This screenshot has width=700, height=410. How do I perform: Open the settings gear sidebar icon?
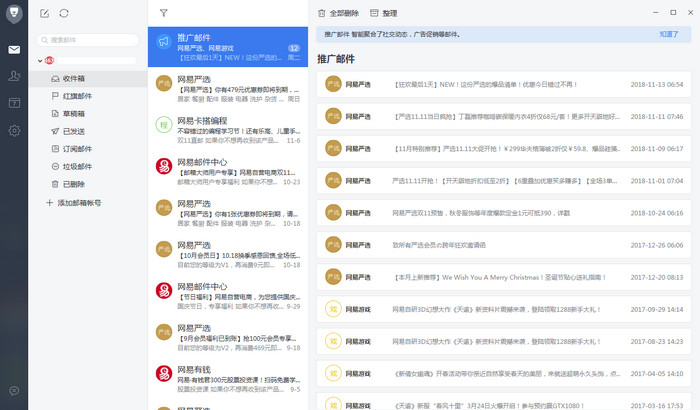click(x=14, y=130)
